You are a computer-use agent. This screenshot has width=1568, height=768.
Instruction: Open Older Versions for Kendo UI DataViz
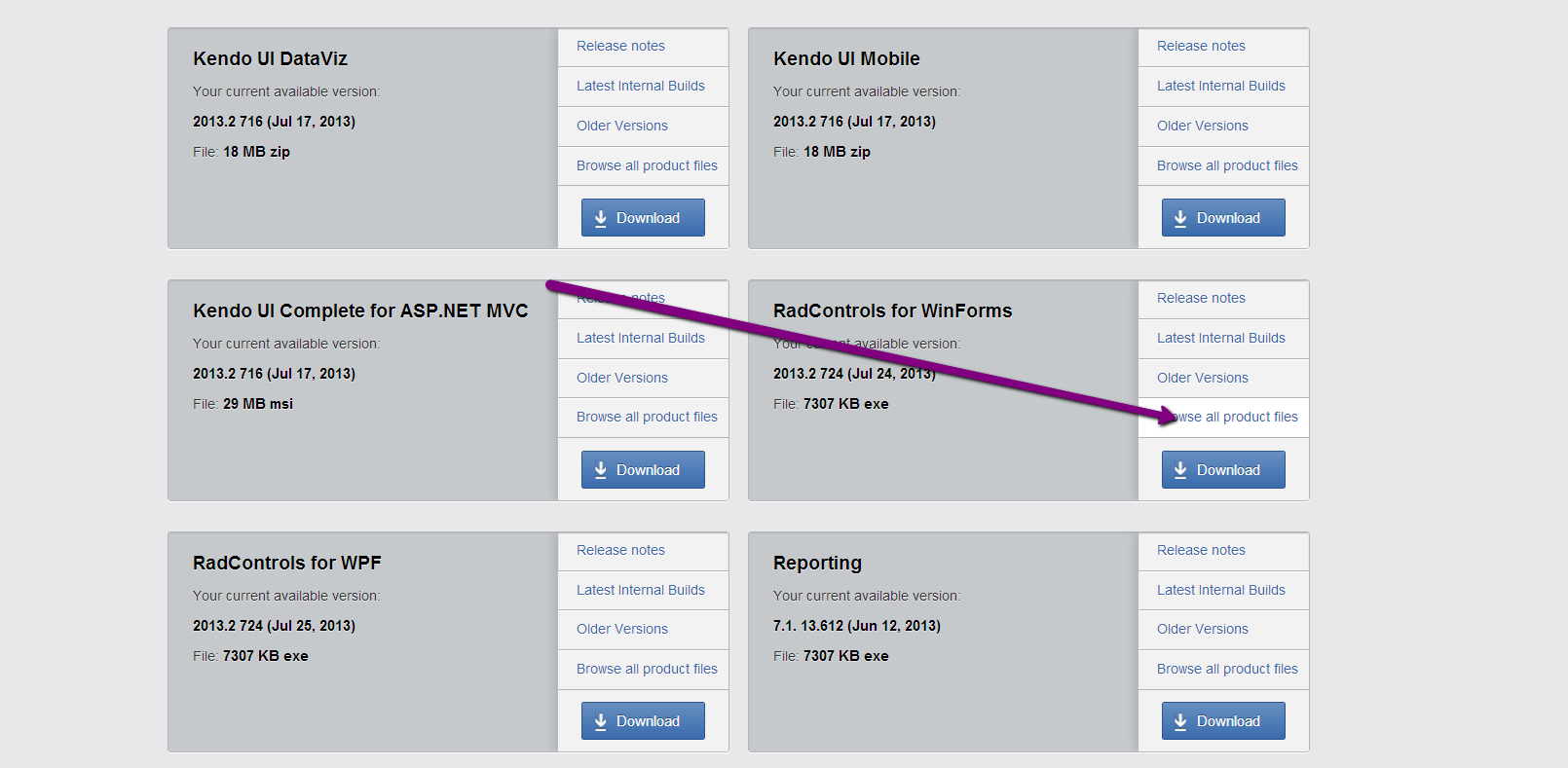[x=621, y=126]
